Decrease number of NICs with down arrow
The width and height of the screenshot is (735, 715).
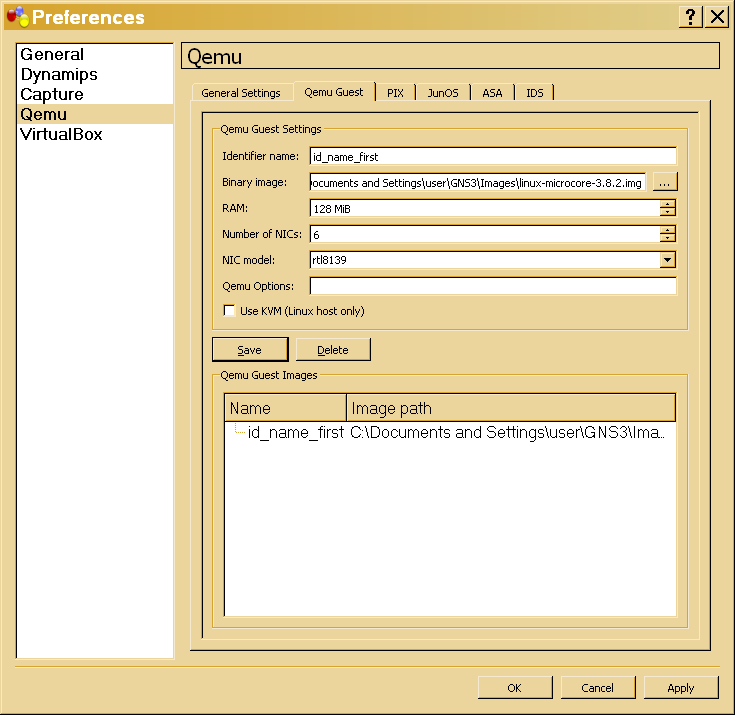coord(668,238)
